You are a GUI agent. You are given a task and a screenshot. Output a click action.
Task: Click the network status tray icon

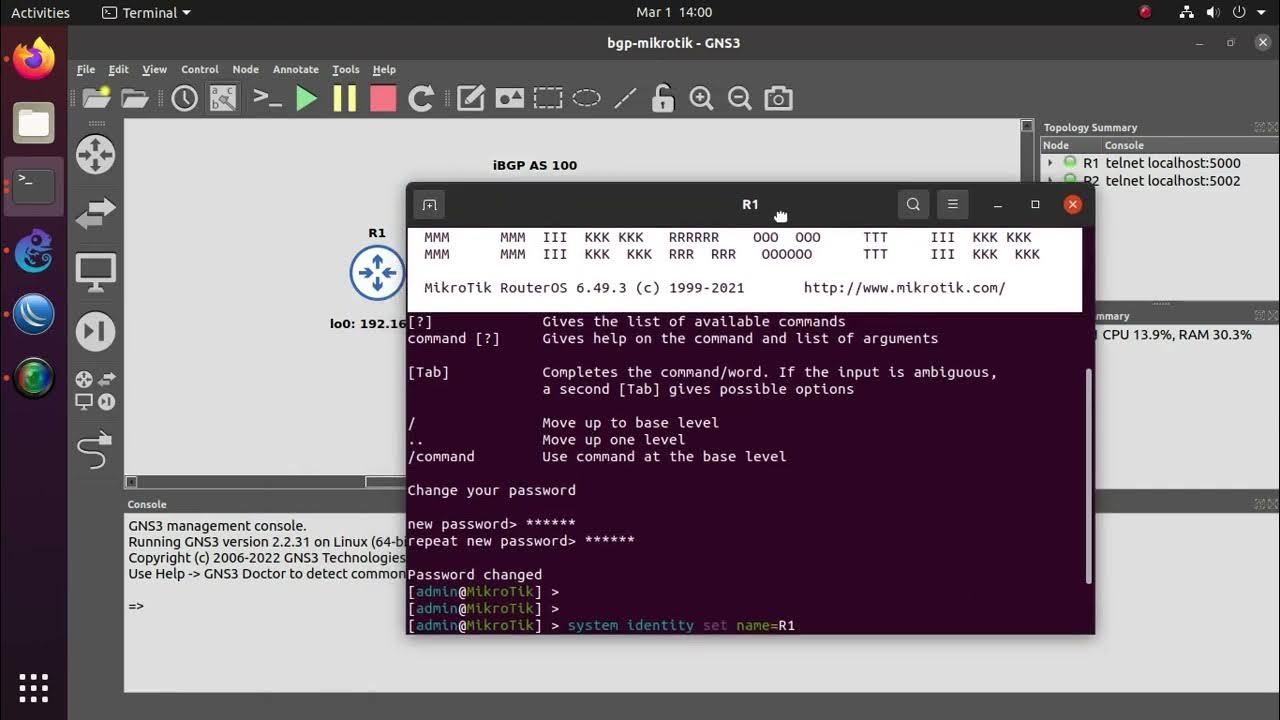(x=1187, y=13)
